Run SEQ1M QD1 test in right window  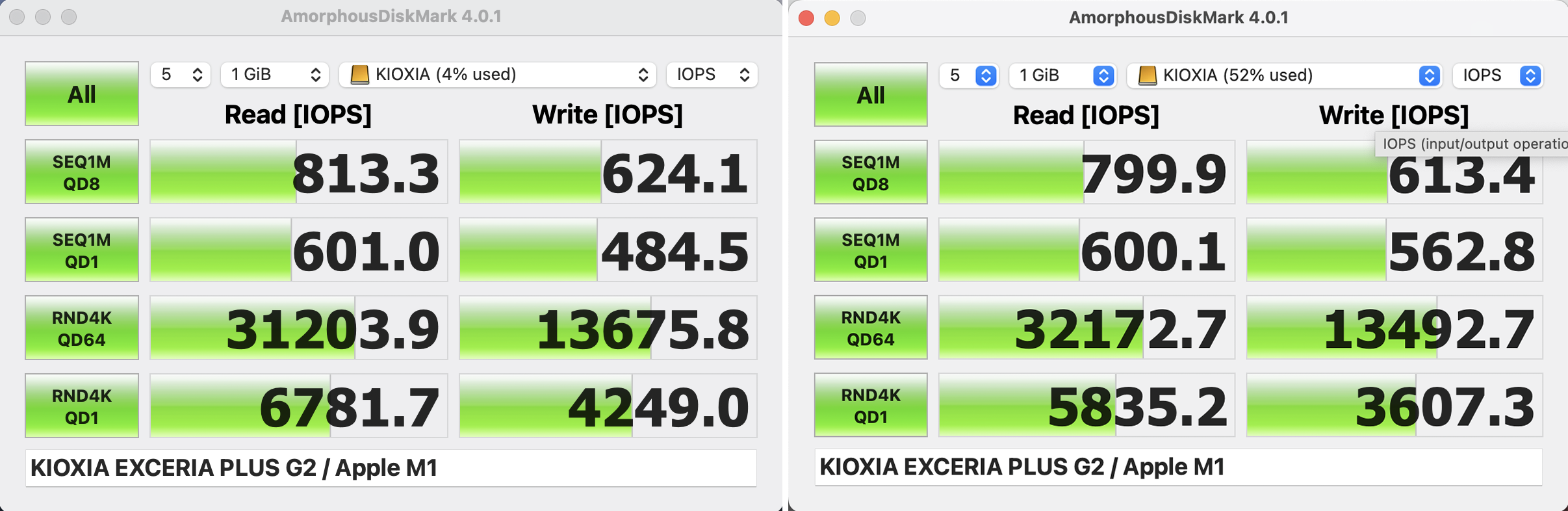click(870, 250)
